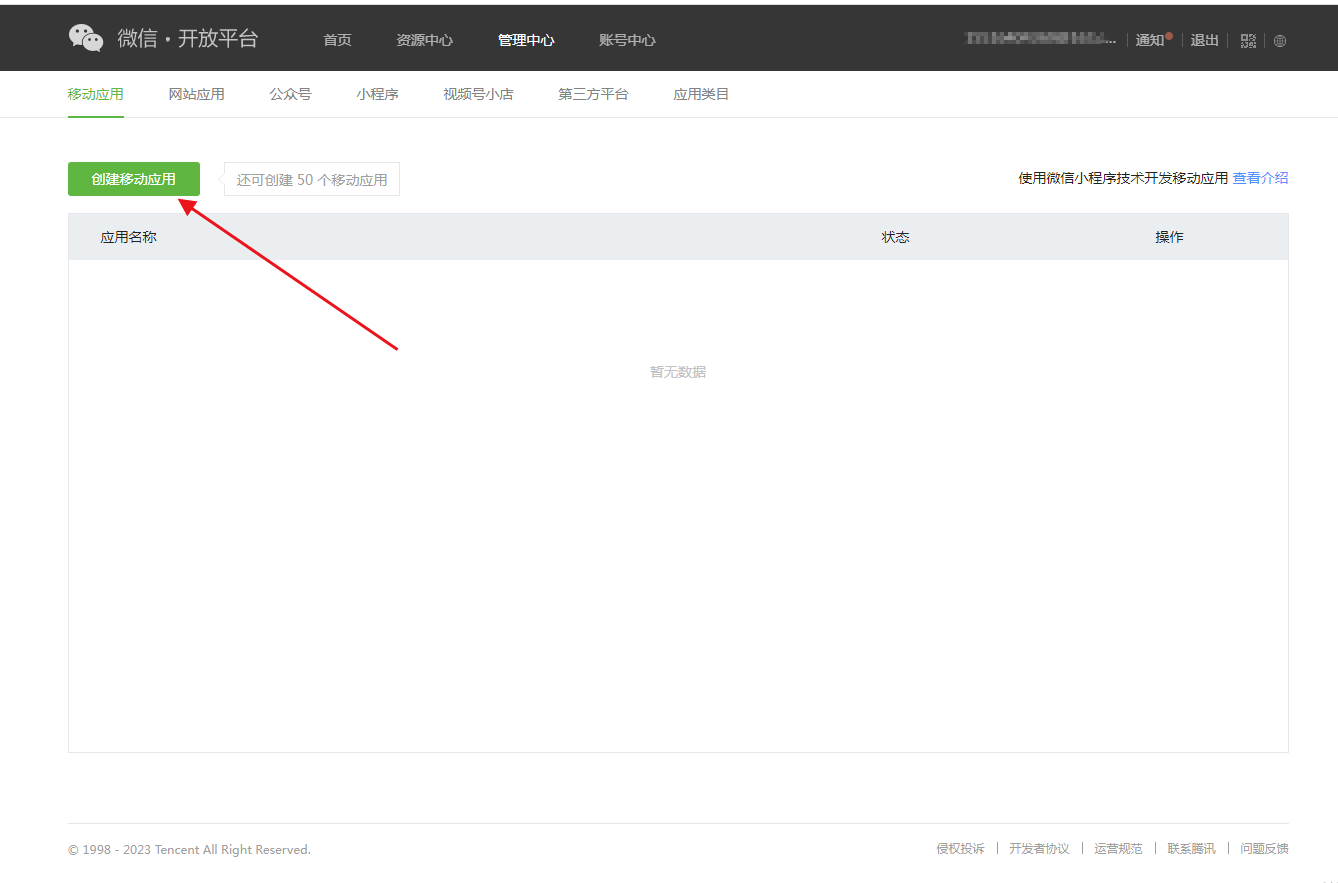
Task: Click the WeChat Open Platform logo
Action: pyautogui.click(x=163, y=39)
